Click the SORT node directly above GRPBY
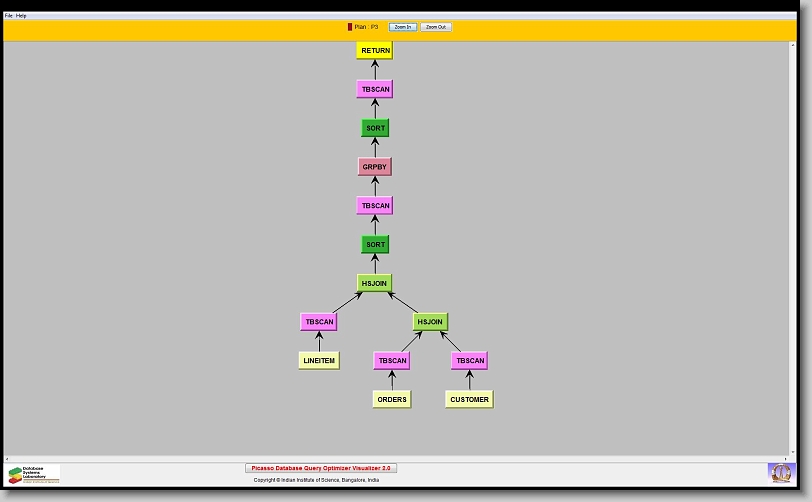 (375, 128)
